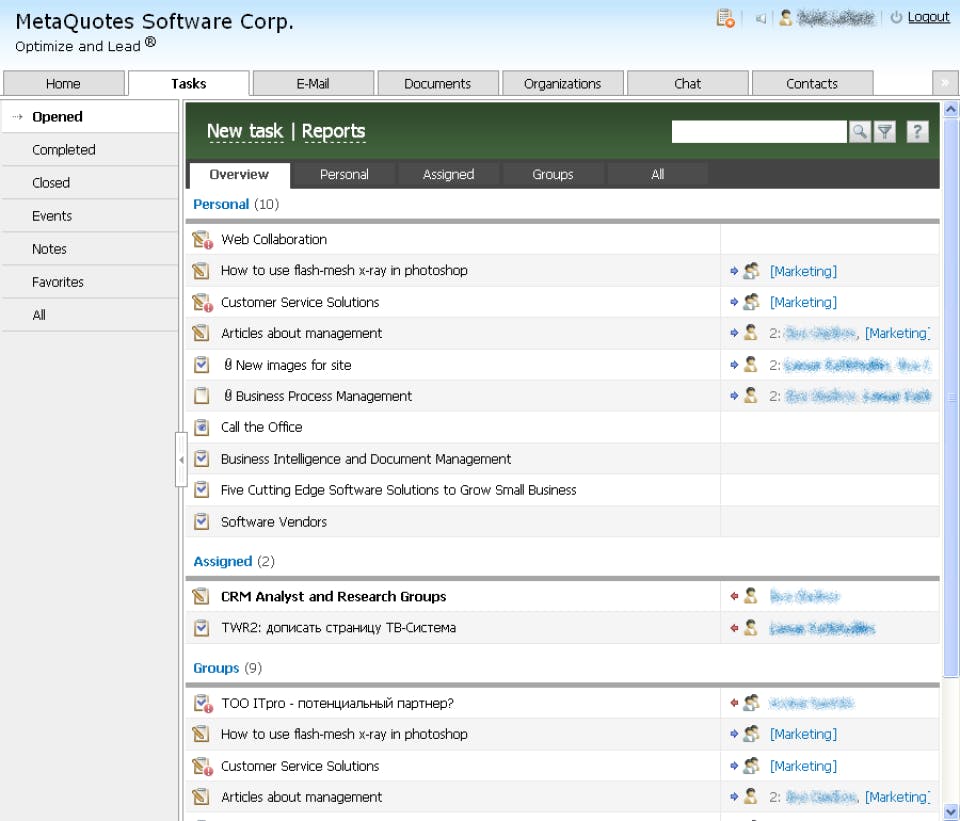The width and height of the screenshot is (960, 821).
Task: Toggle checkbox icon for Software Vendors task
Action: tap(201, 522)
